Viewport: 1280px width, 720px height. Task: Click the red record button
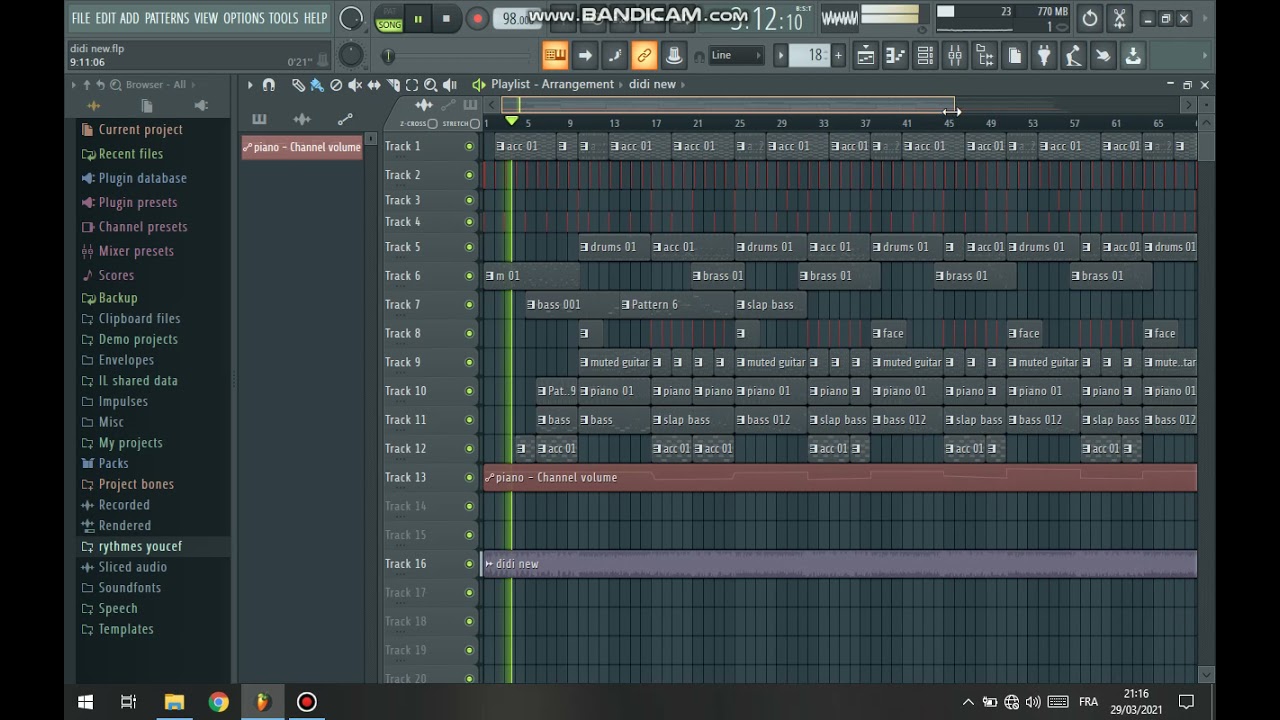[477, 18]
